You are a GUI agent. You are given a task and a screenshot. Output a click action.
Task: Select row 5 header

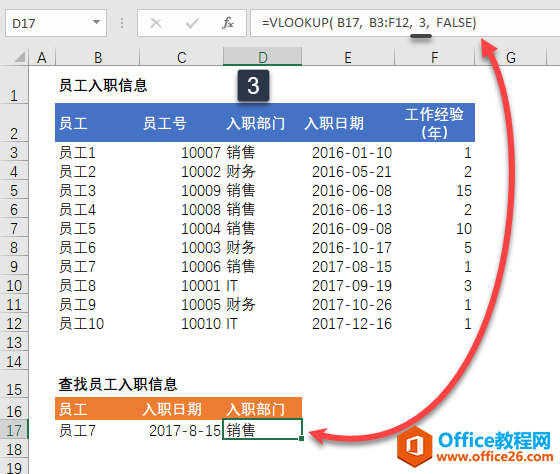click(14, 190)
